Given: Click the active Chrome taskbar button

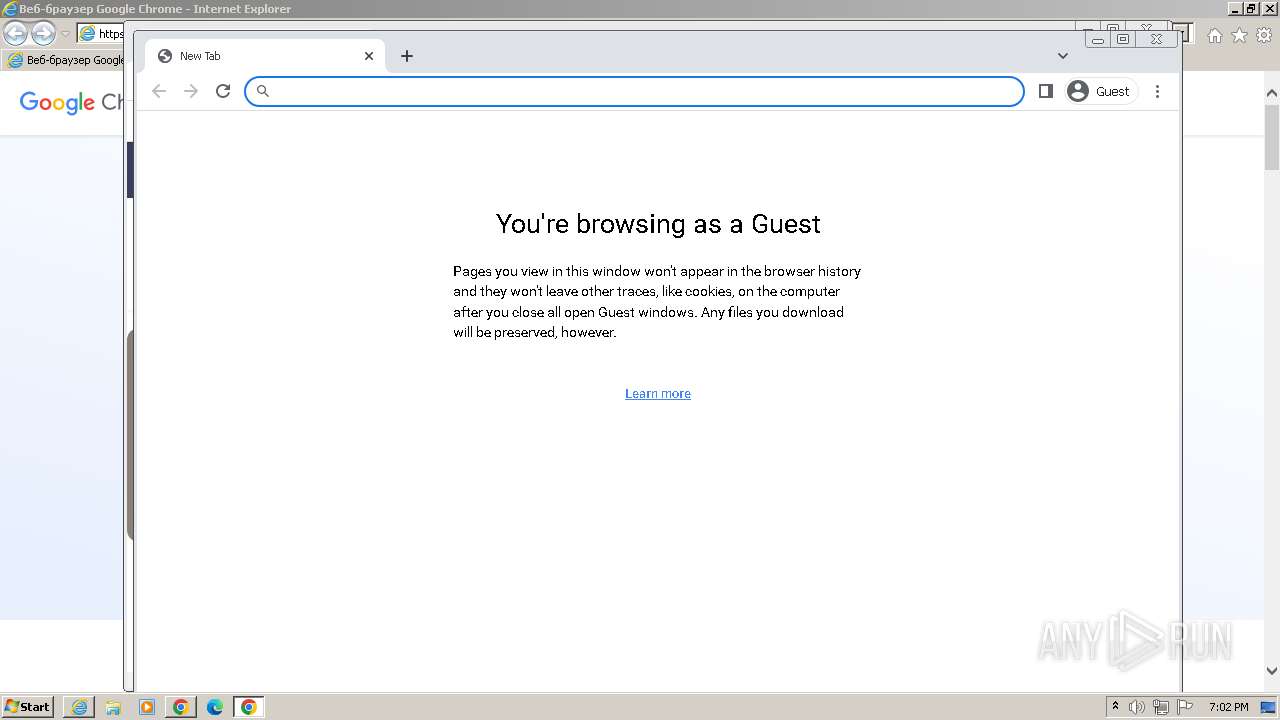Looking at the screenshot, I should click(249, 707).
